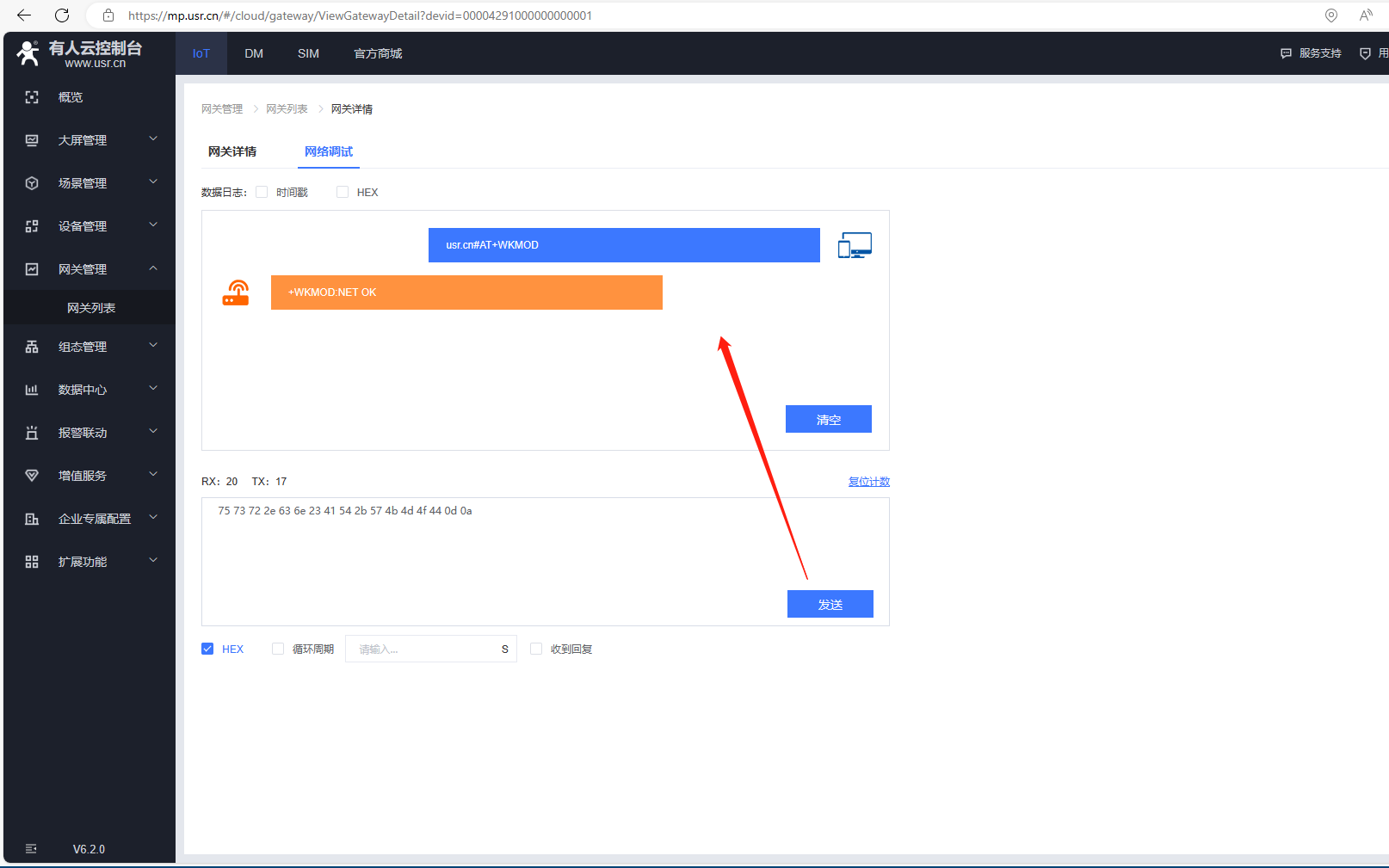Click the location pin icon in address bar
1389x868 pixels.
pyautogui.click(x=1331, y=15)
